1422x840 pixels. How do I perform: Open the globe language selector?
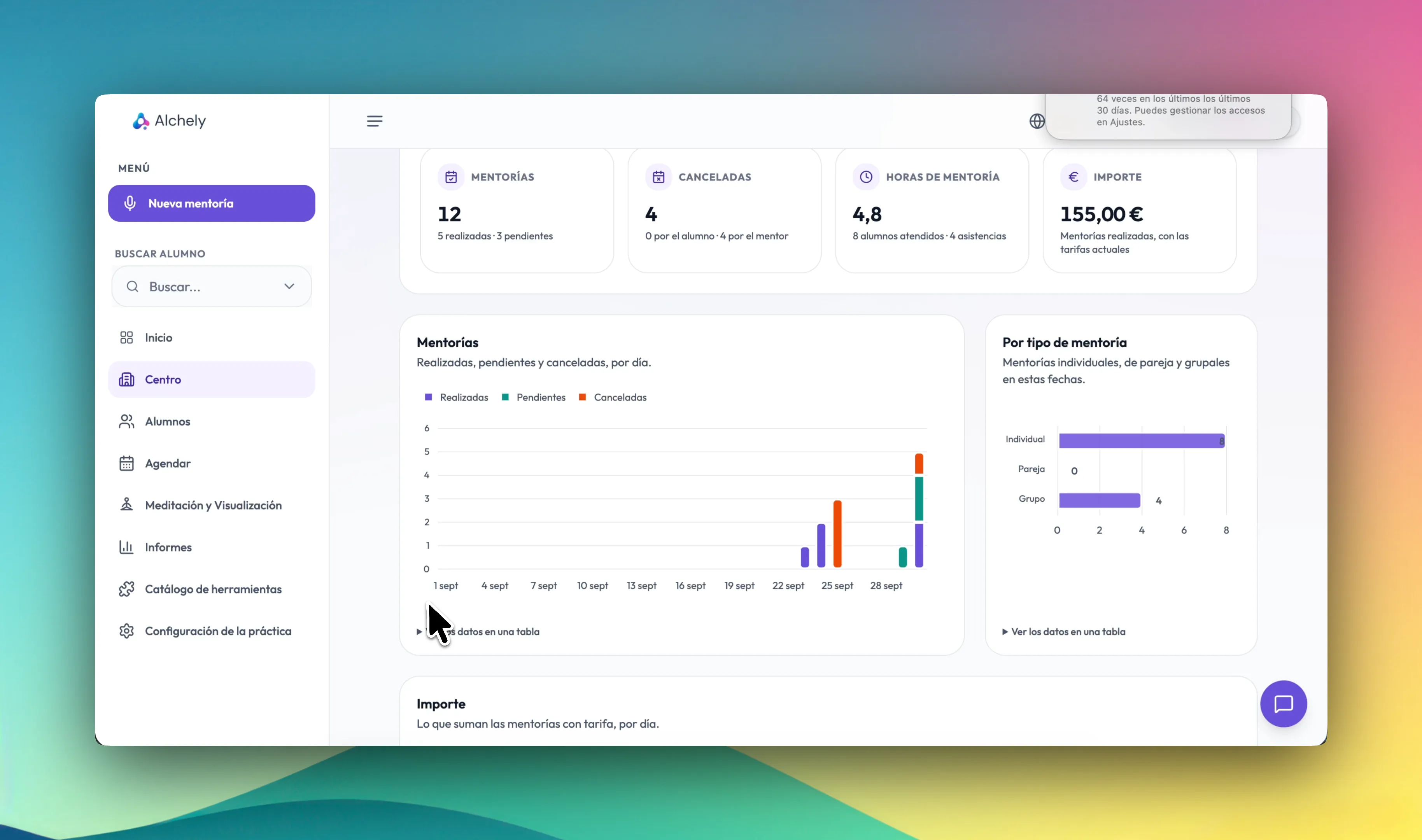click(1037, 121)
